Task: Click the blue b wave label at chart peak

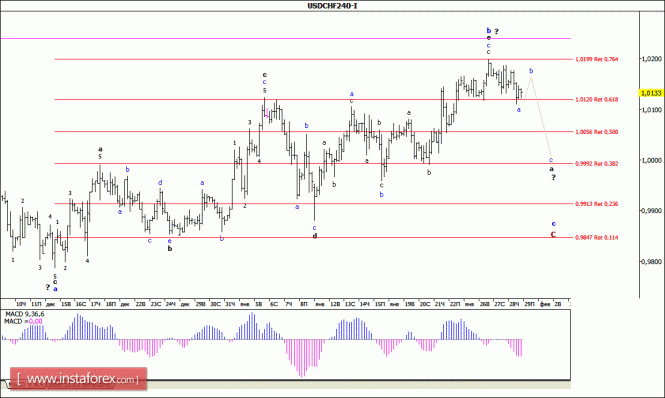Action: pyautogui.click(x=489, y=31)
